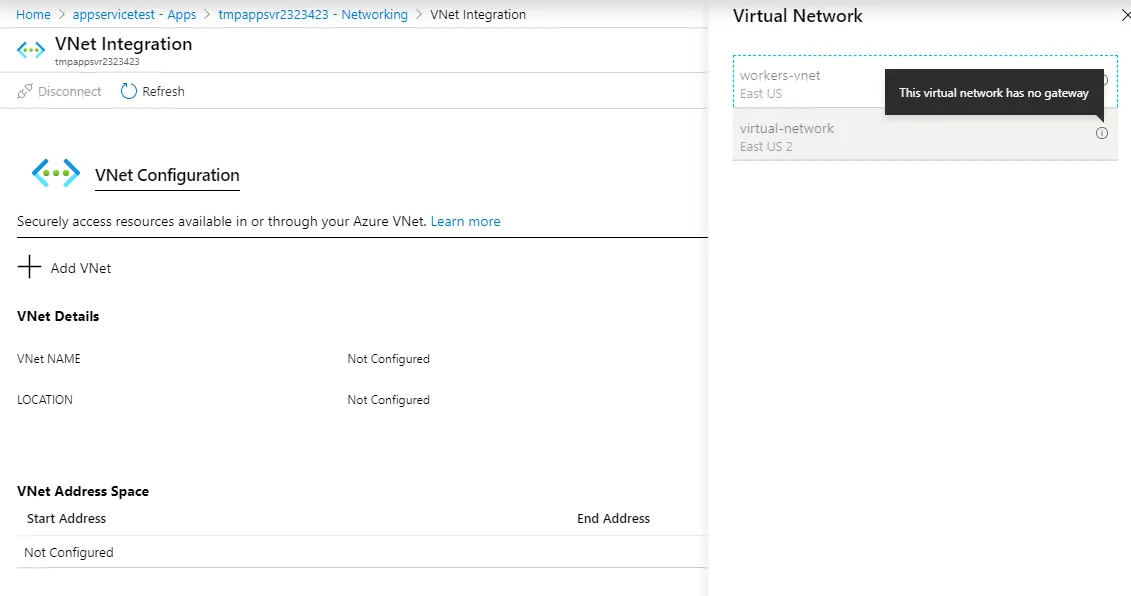1131x596 pixels.
Task: Click the Start Address column header
Action: [x=66, y=519]
